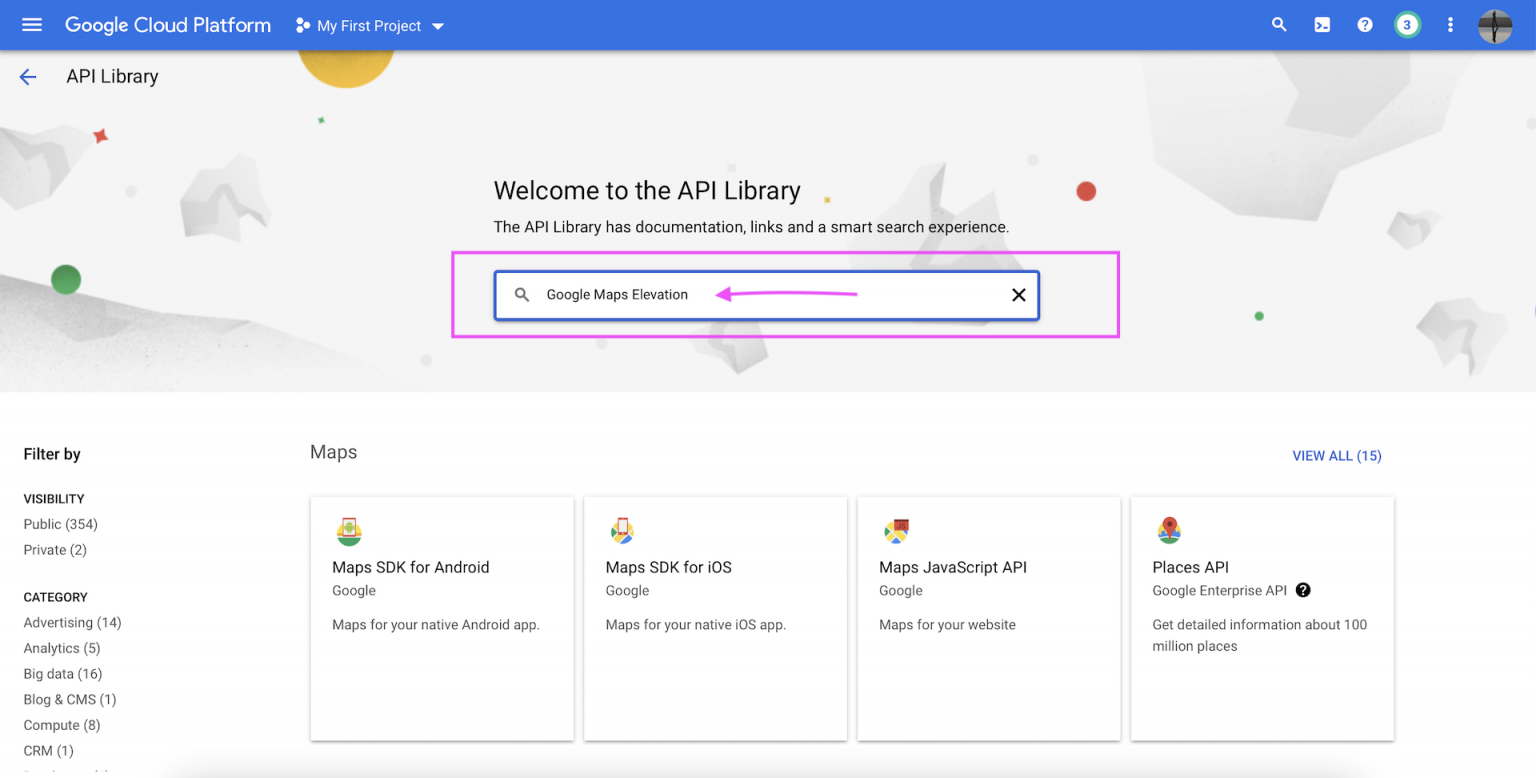Clear the search field with the X
Image resolution: width=1536 pixels, height=778 pixels.
(x=1018, y=294)
